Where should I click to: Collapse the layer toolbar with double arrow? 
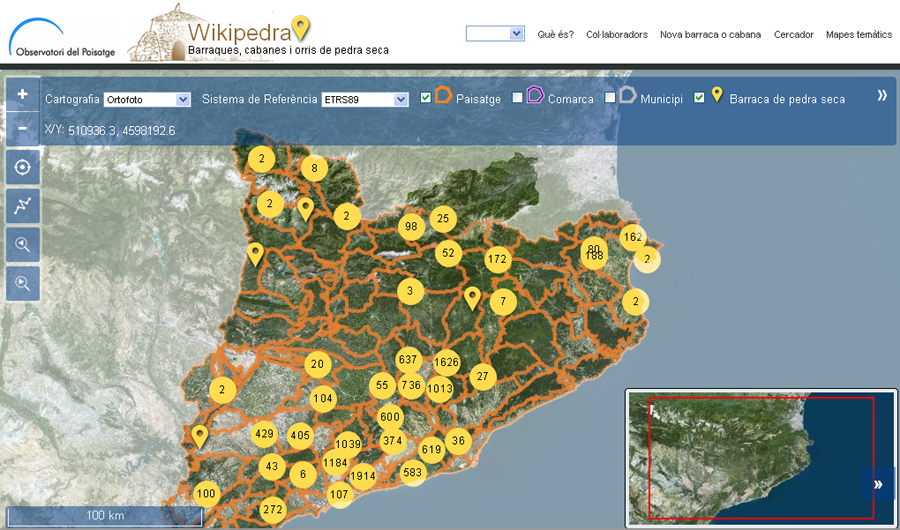(x=882, y=96)
